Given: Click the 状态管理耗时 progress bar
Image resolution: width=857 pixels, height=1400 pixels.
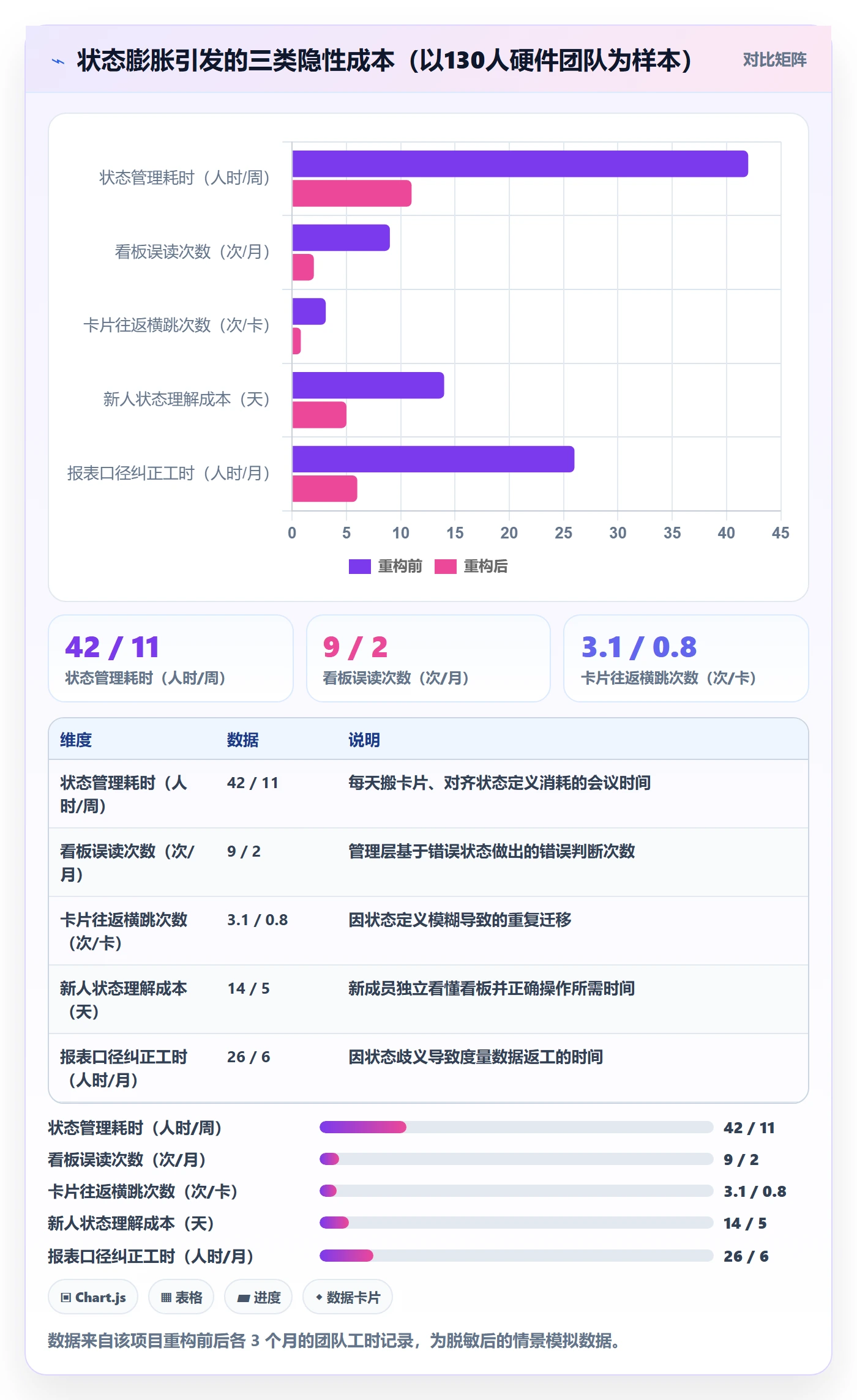Looking at the screenshot, I should 517,1127.
